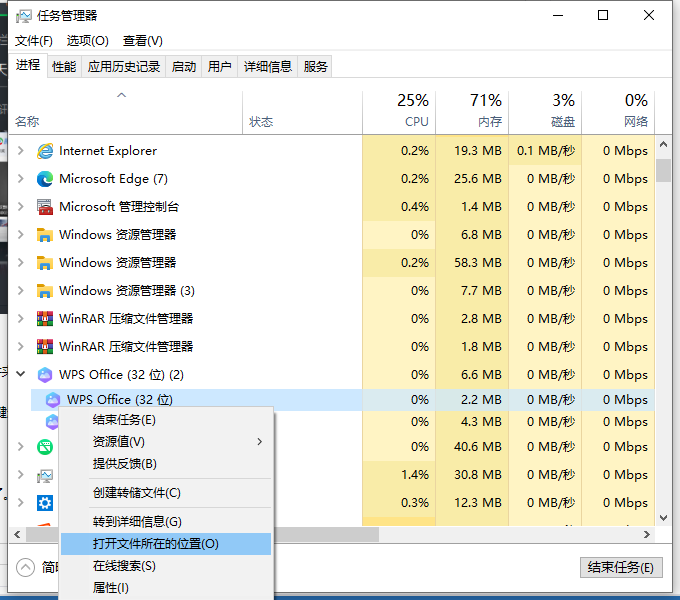Switch to the 性能 tab

64,67
